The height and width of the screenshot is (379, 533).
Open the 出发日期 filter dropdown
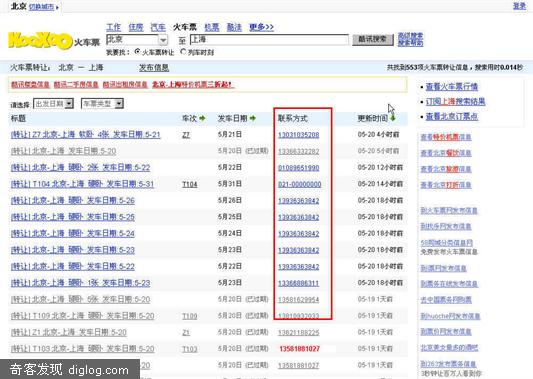[x=54, y=104]
